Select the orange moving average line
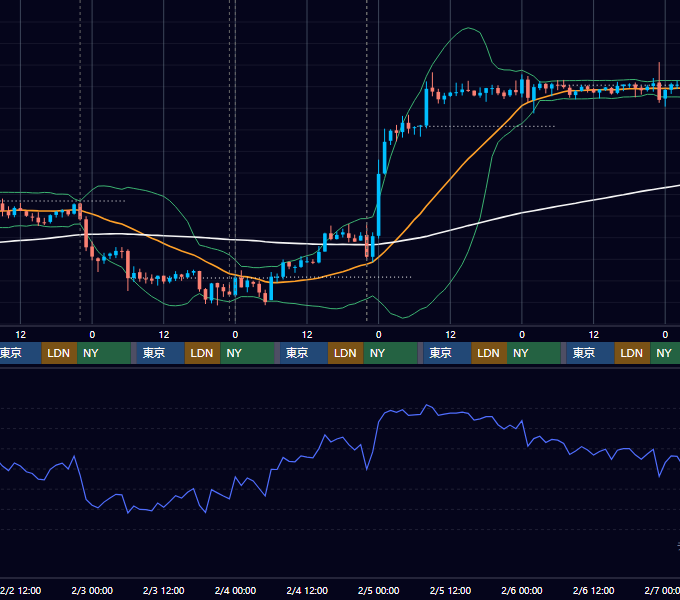680x600 pixels. tap(451, 179)
